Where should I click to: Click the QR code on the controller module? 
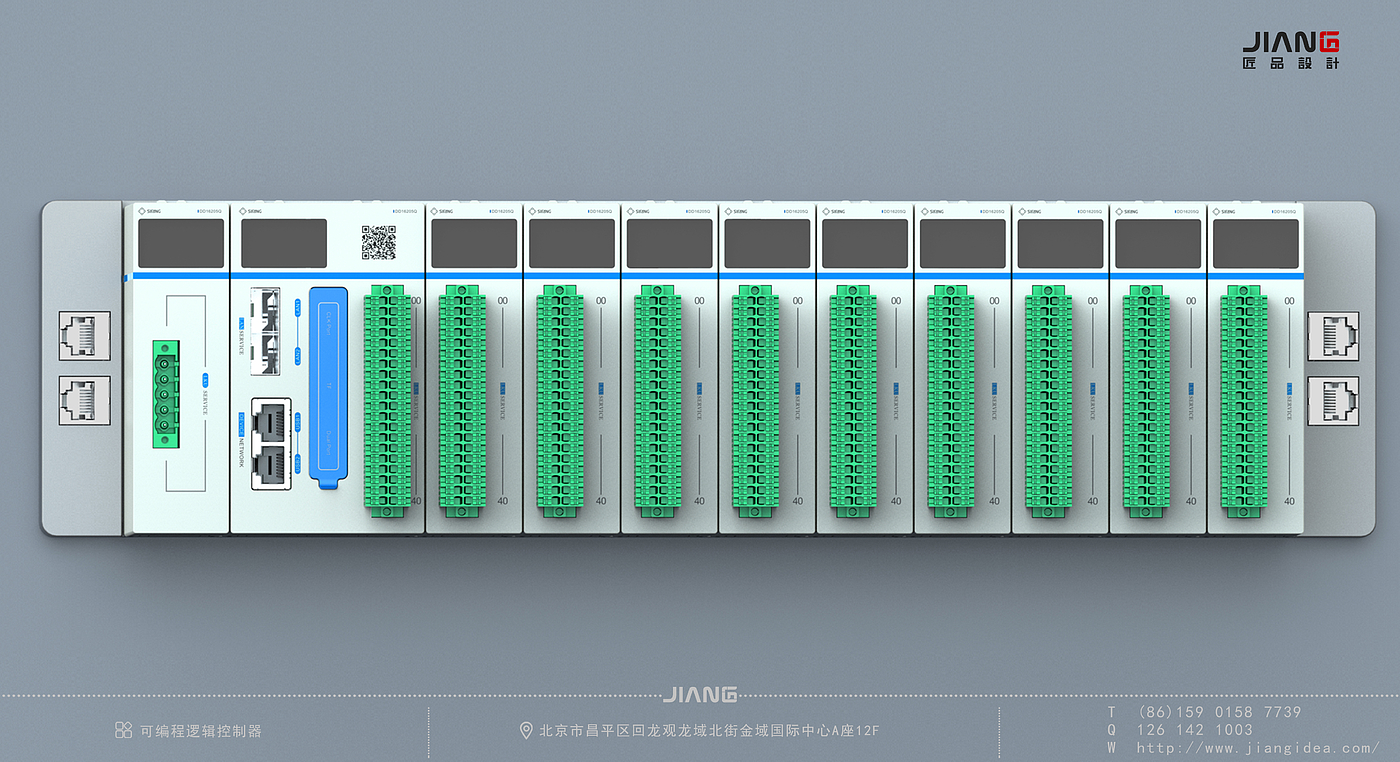tap(378, 243)
